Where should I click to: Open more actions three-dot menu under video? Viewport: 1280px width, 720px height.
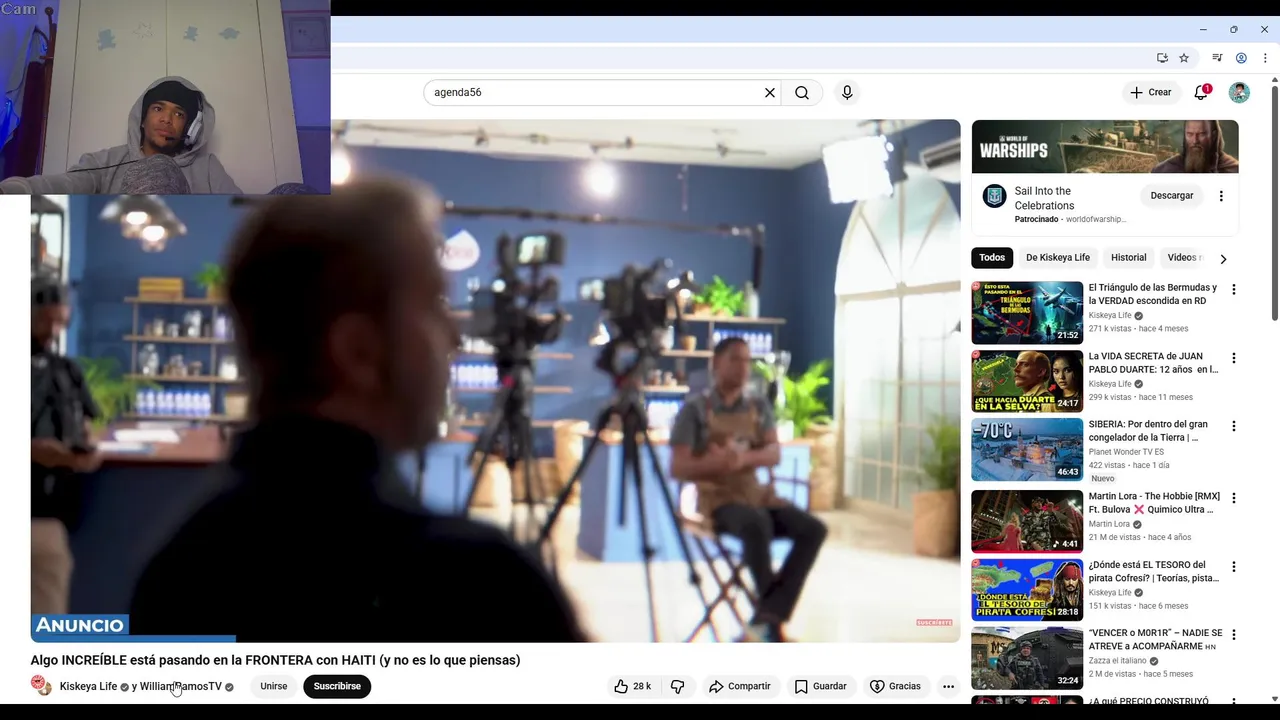point(948,686)
